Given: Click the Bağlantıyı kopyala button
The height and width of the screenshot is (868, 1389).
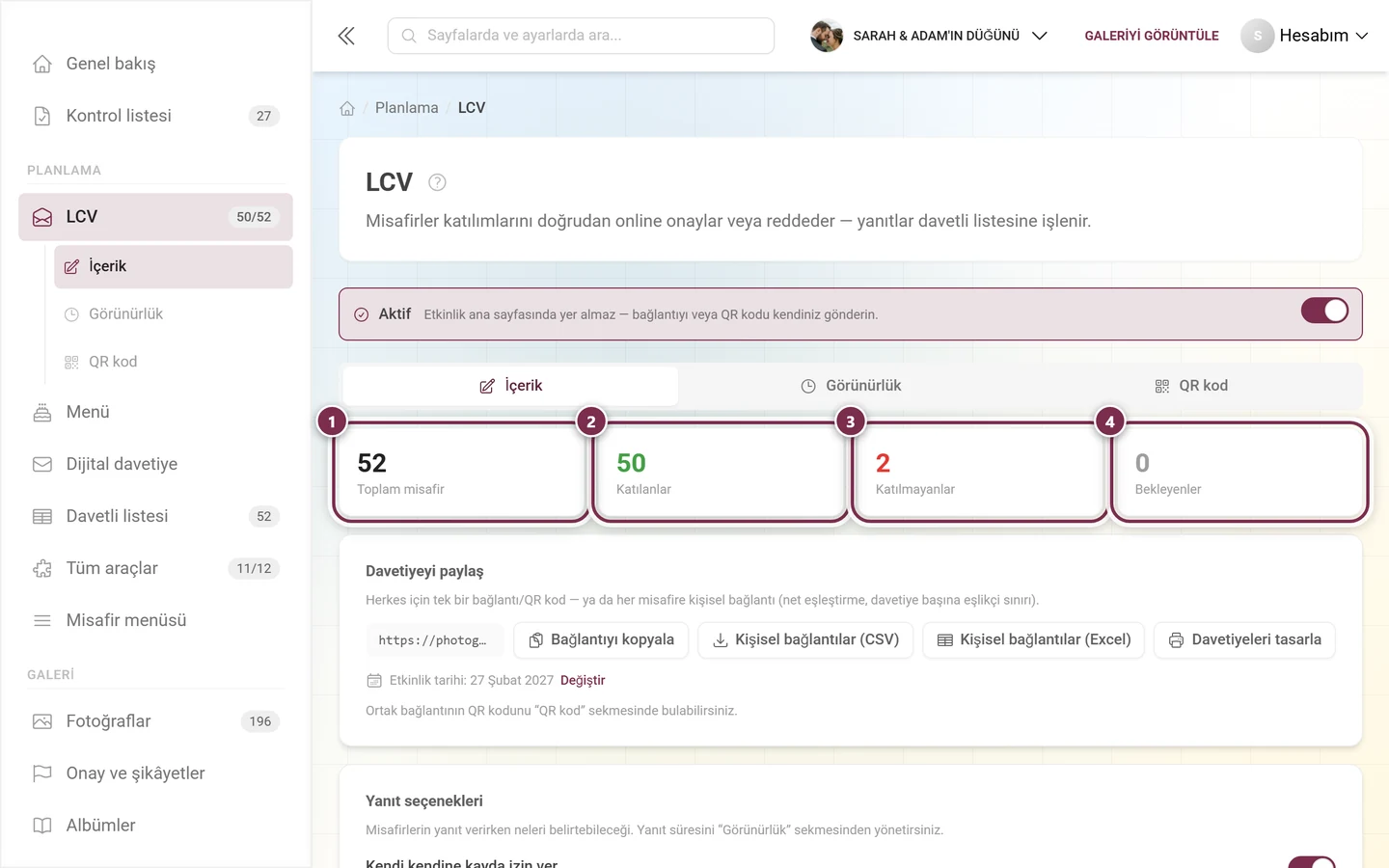Looking at the screenshot, I should coord(601,640).
